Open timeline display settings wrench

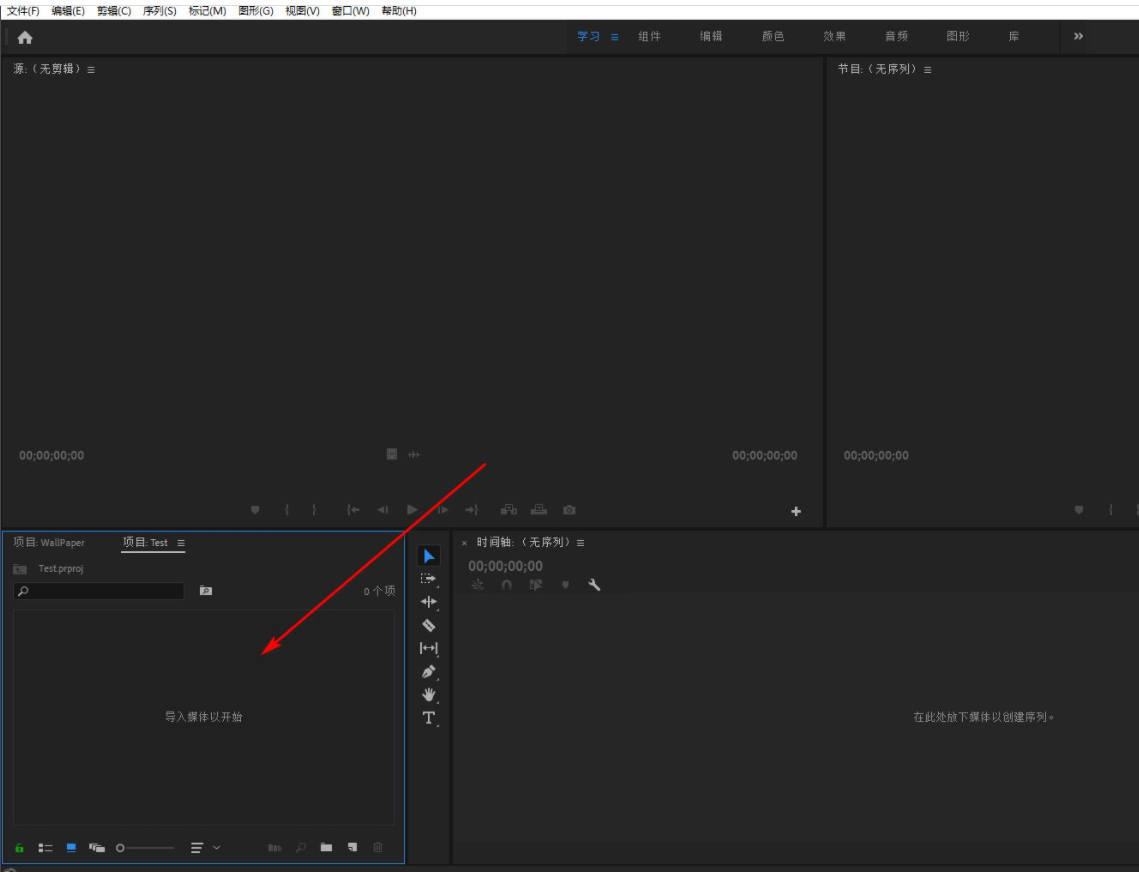[x=594, y=585]
